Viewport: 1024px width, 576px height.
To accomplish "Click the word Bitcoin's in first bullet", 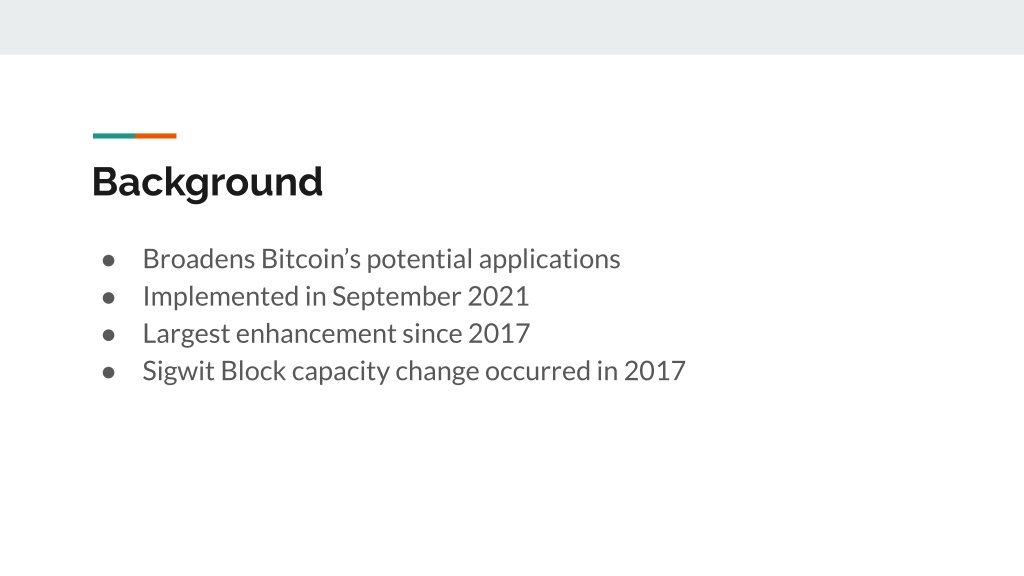I will (311, 259).
